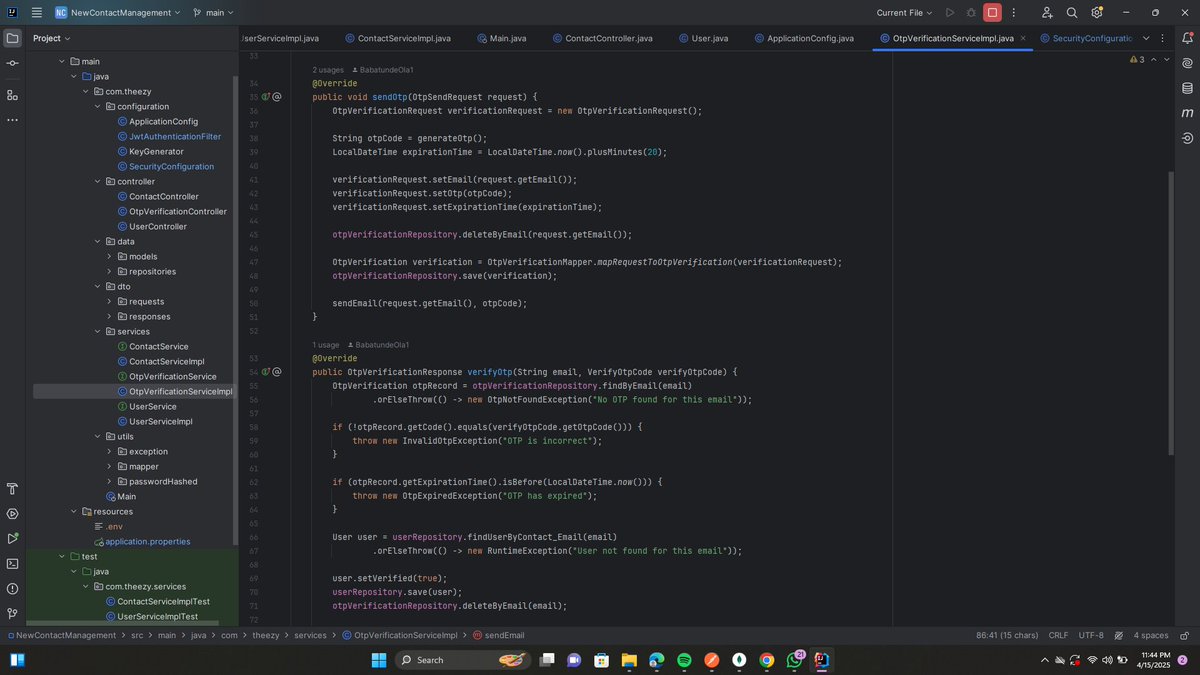
Task: Open the NewContactManagement project dropdown
Action: 117,13
